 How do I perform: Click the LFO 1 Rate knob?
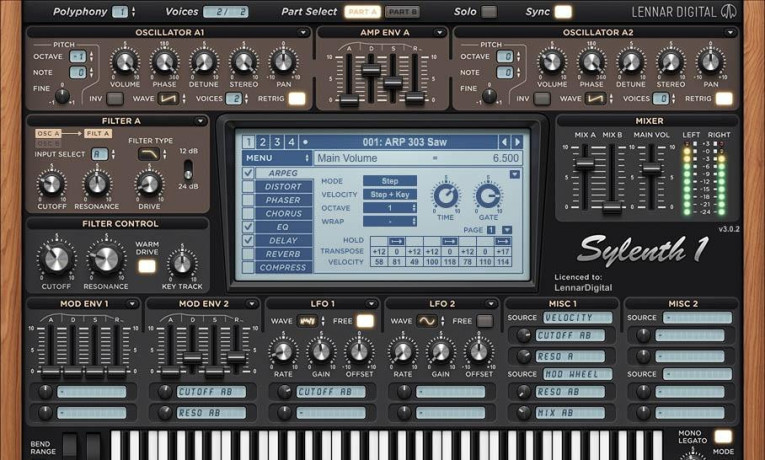pyautogui.click(x=283, y=352)
